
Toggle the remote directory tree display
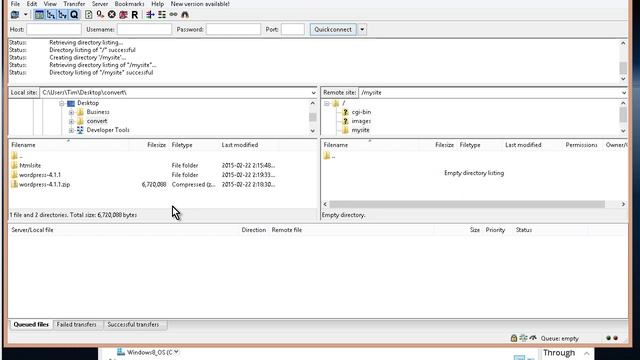pos(62,15)
